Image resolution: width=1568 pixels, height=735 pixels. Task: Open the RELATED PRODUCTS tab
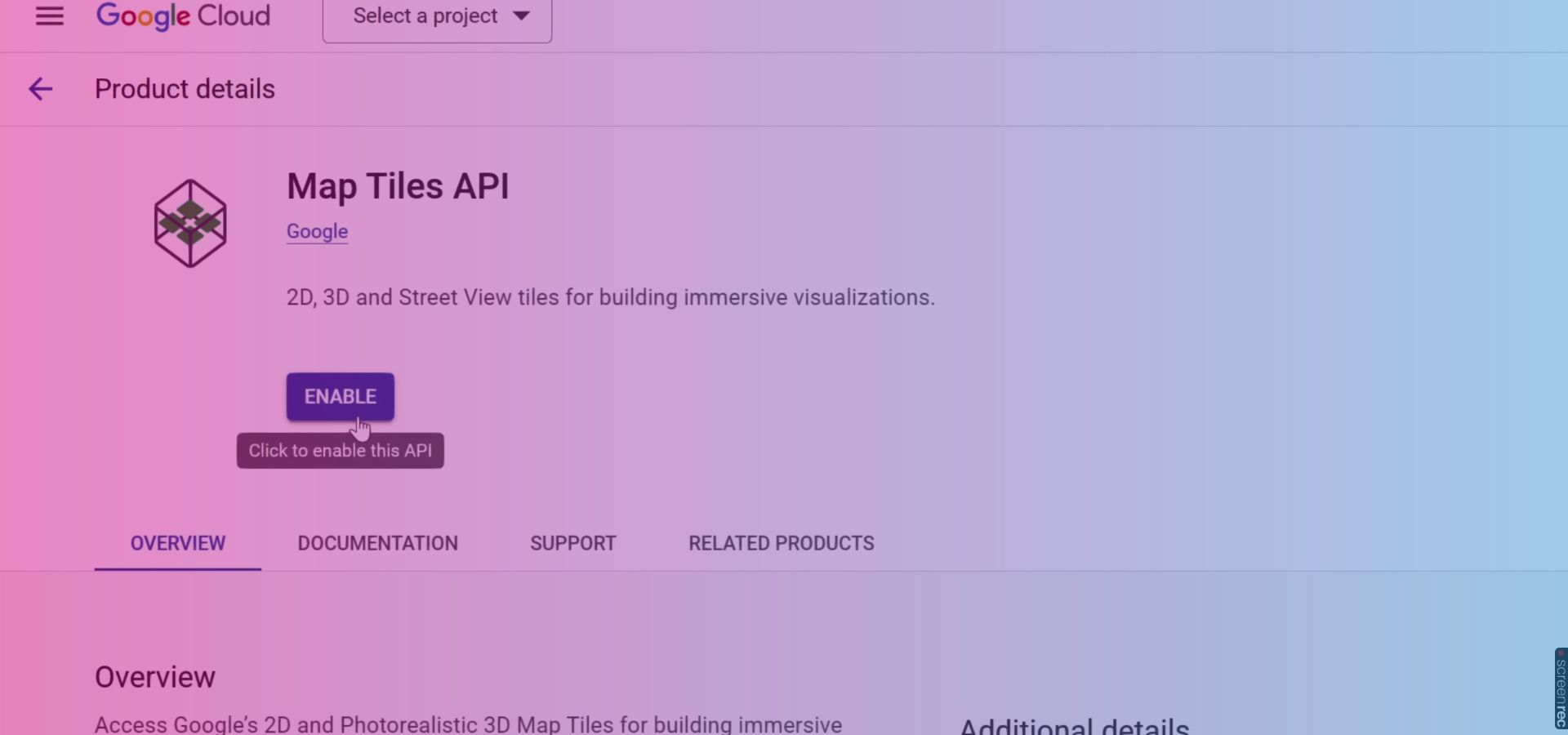coord(781,544)
